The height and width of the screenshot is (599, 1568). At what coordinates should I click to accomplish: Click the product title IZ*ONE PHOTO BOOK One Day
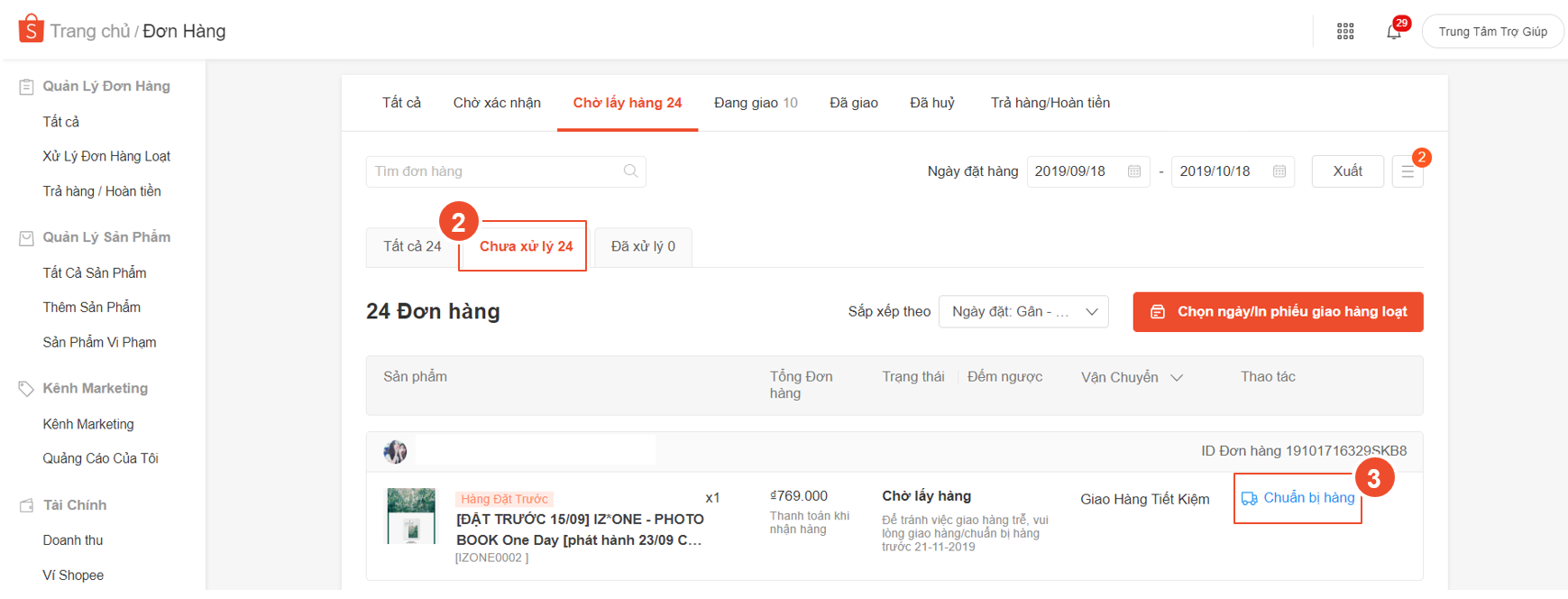(580, 530)
